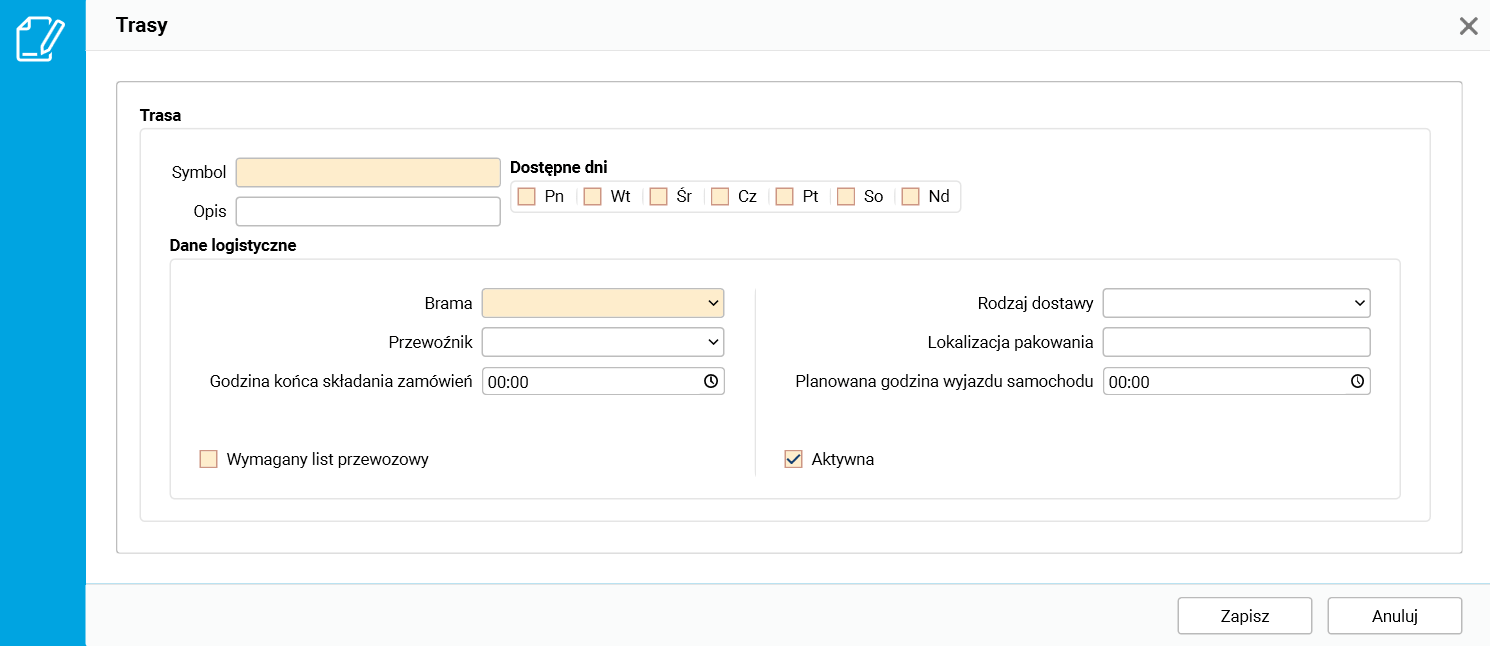Expand the Przewoźnik dropdown

tap(603, 342)
